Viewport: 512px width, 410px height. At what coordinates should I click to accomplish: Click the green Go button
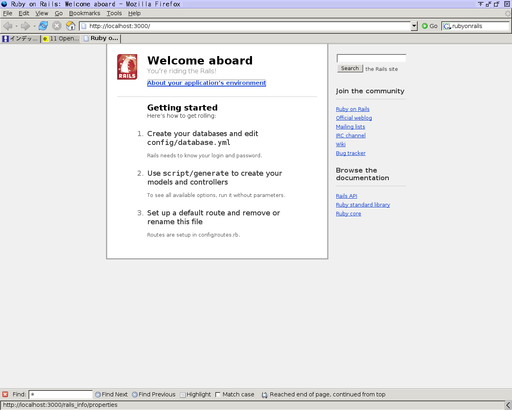pyautogui.click(x=429, y=26)
